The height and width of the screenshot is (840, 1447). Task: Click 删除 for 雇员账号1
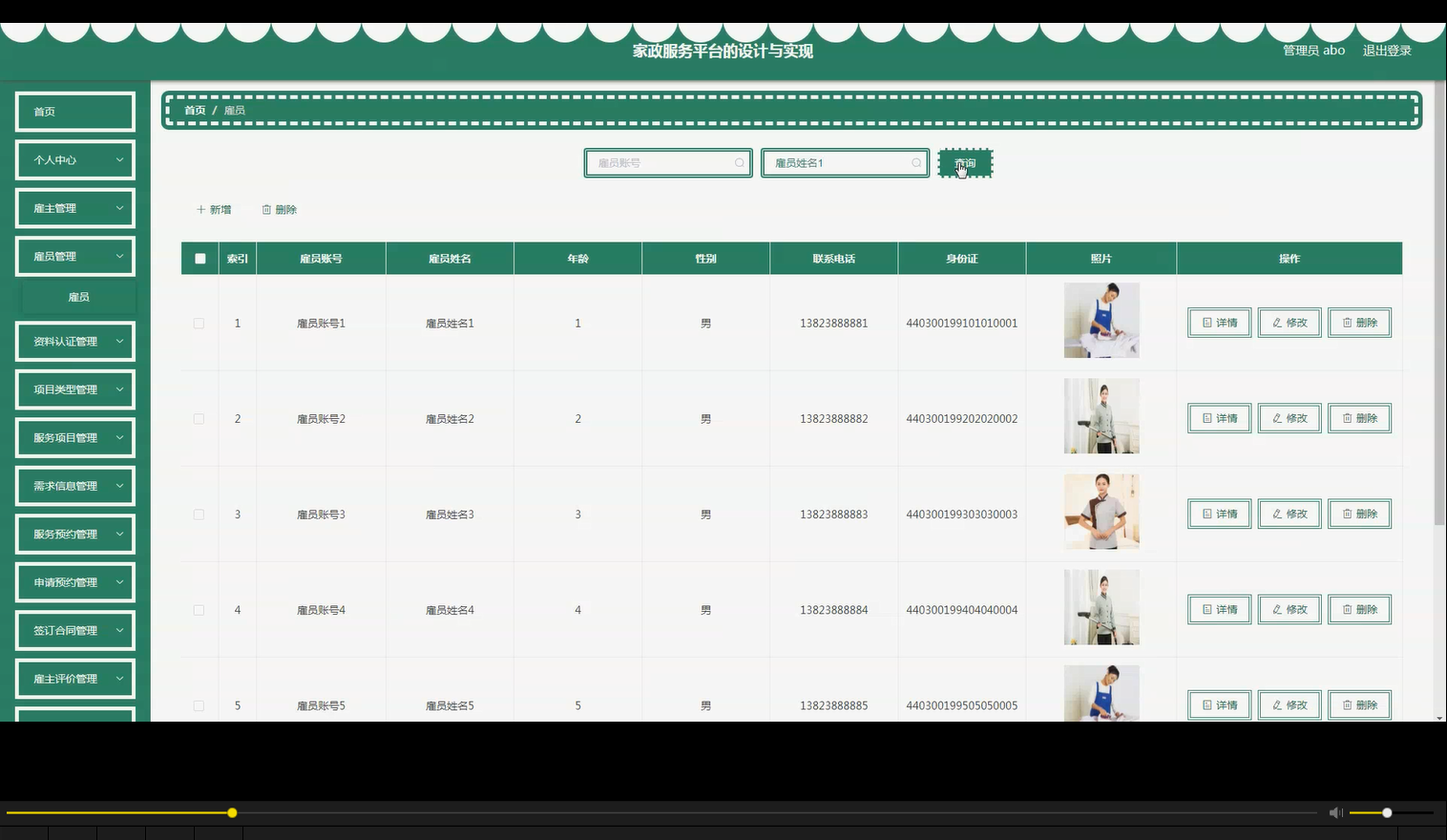[1359, 323]
